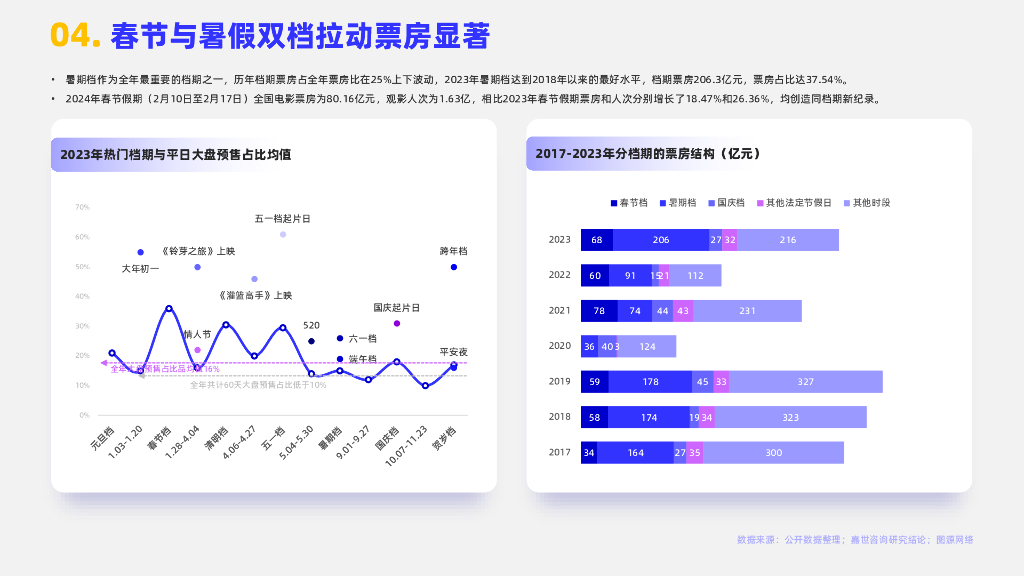Click the 五一档 x-axis label

(x=274, y=438)
